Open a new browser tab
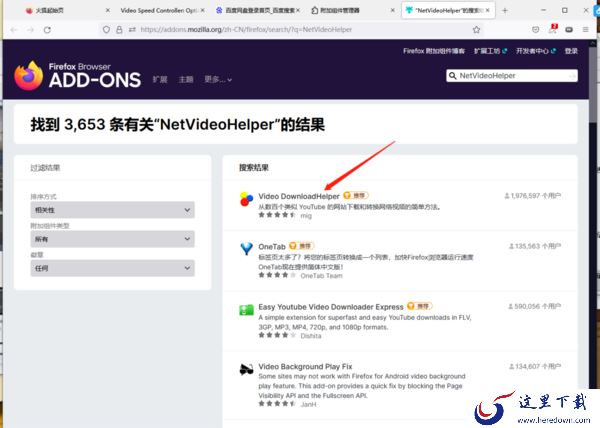This screenshot has height=428, width=600. point(505,11)
